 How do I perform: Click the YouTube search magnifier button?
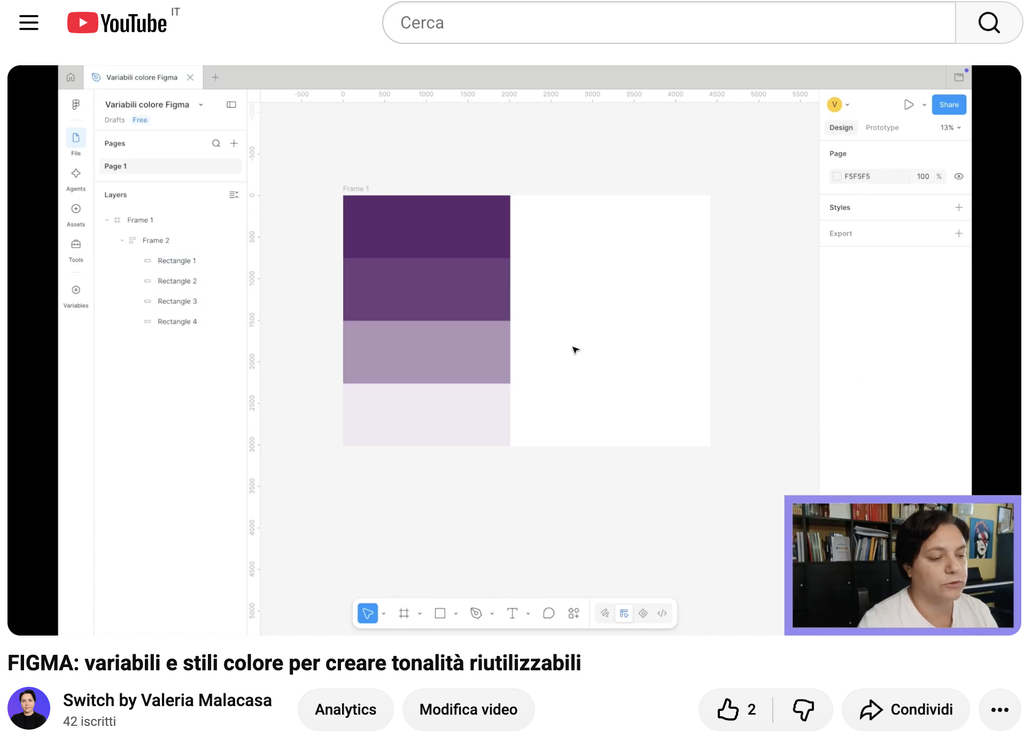(989, 23)
